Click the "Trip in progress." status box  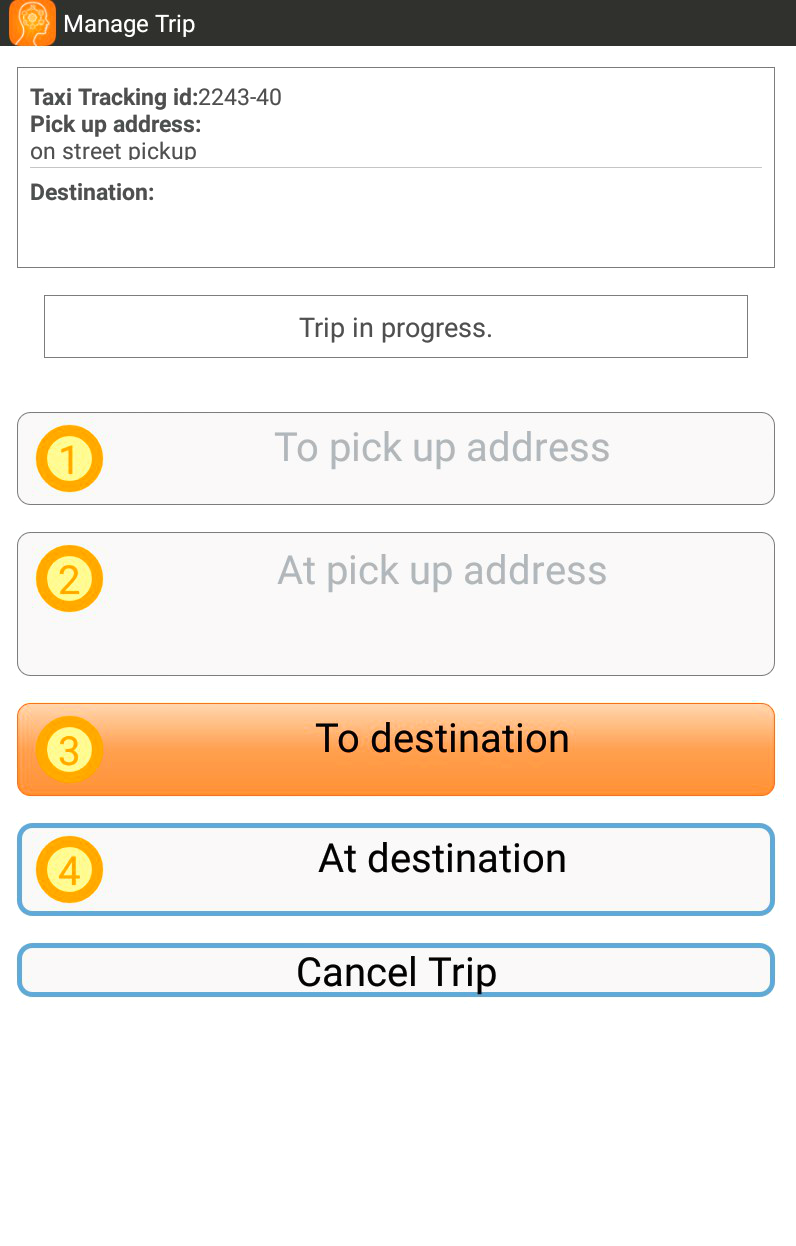396,326
